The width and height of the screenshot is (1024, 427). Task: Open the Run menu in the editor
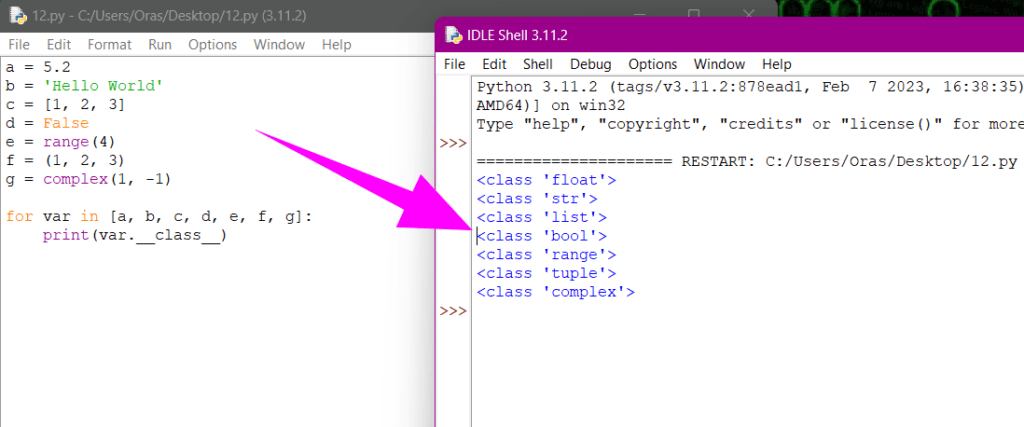(160, 45)
